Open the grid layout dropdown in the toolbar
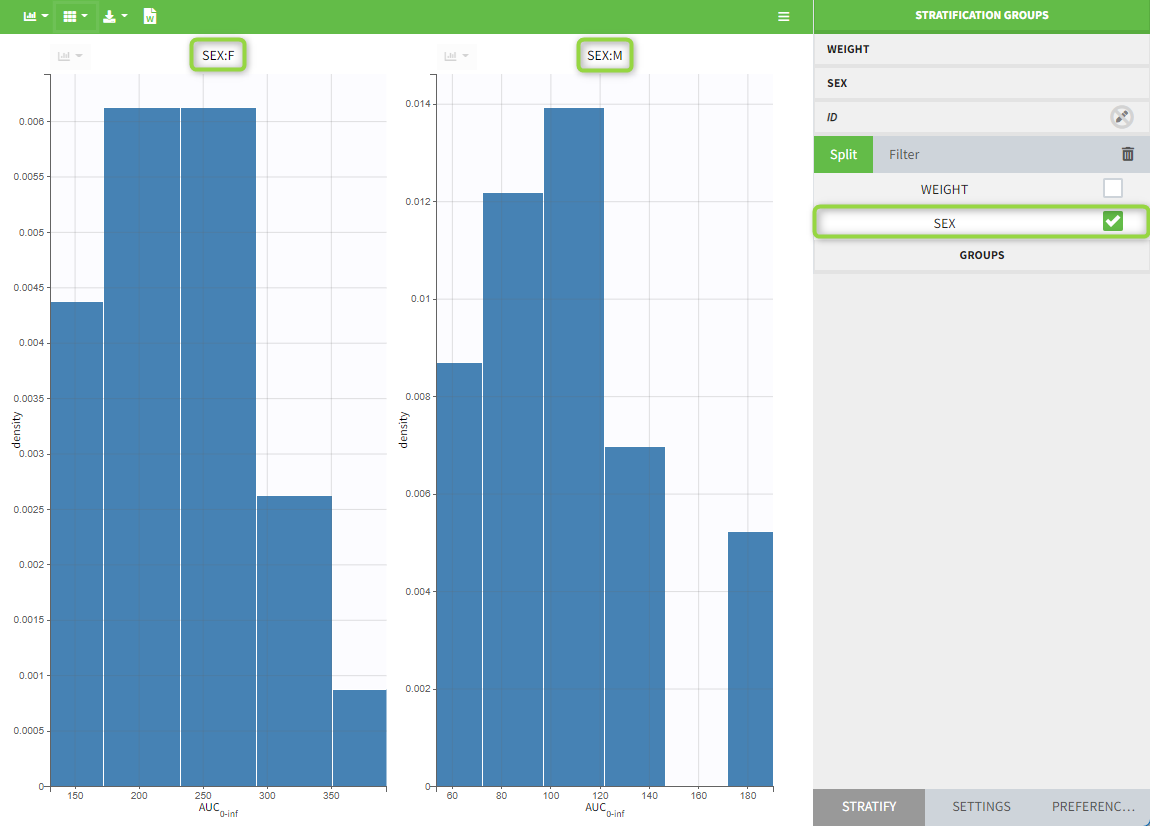Image resolution: width=1150 pixels, height=826 pixels. click(75, 17)
